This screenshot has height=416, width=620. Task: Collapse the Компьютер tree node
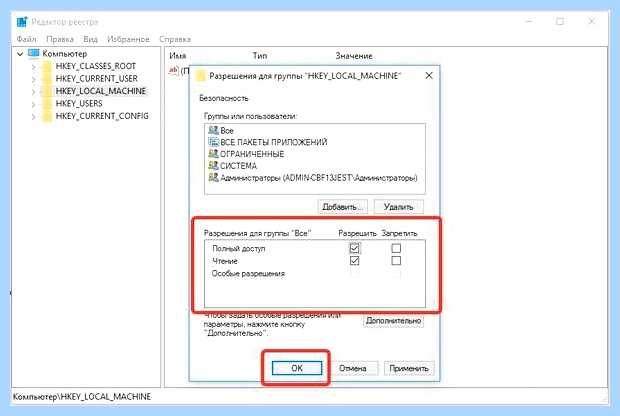pyautogui.click(x=20, y=54)
